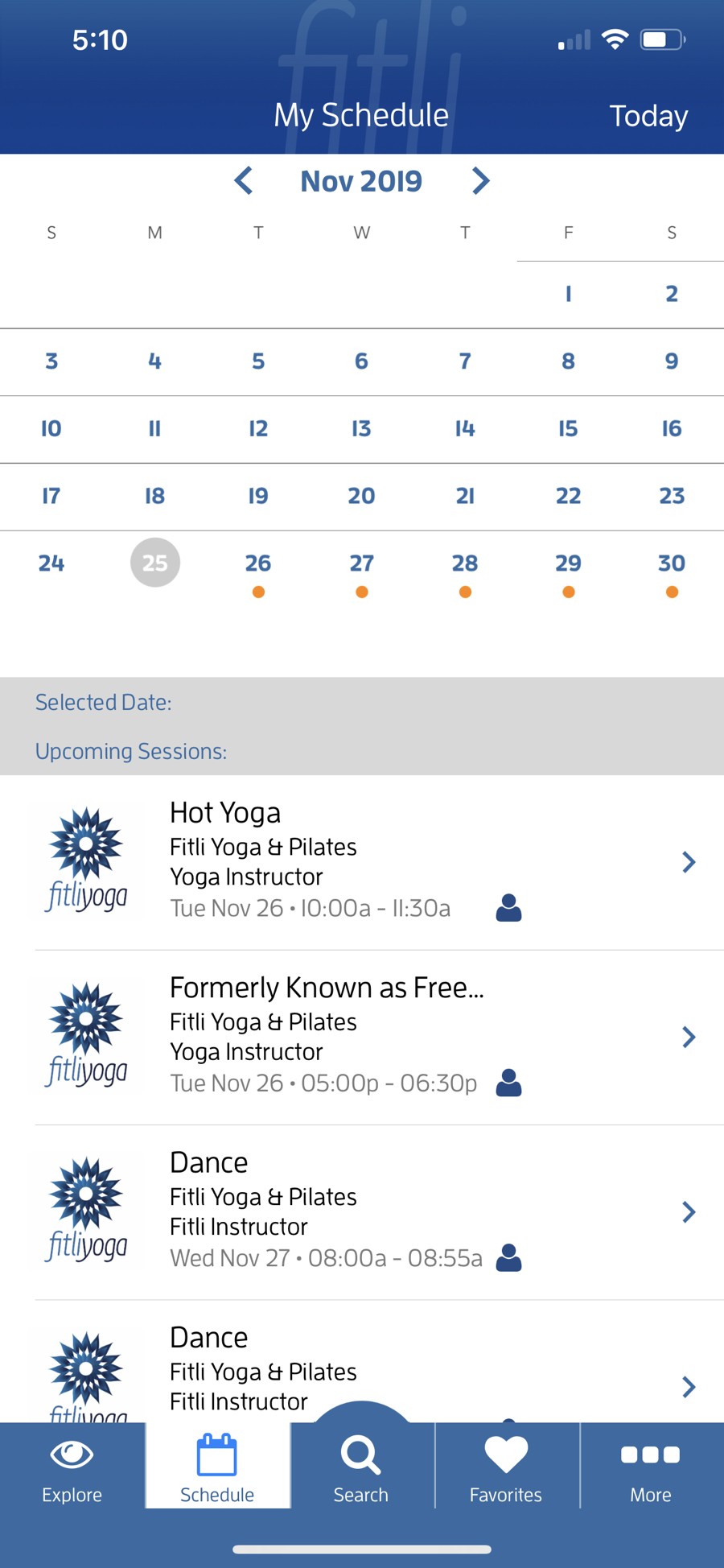Tap the person icon on Hot Yoga session
This screenshot has width=724, height=1568.
point(508,908)
